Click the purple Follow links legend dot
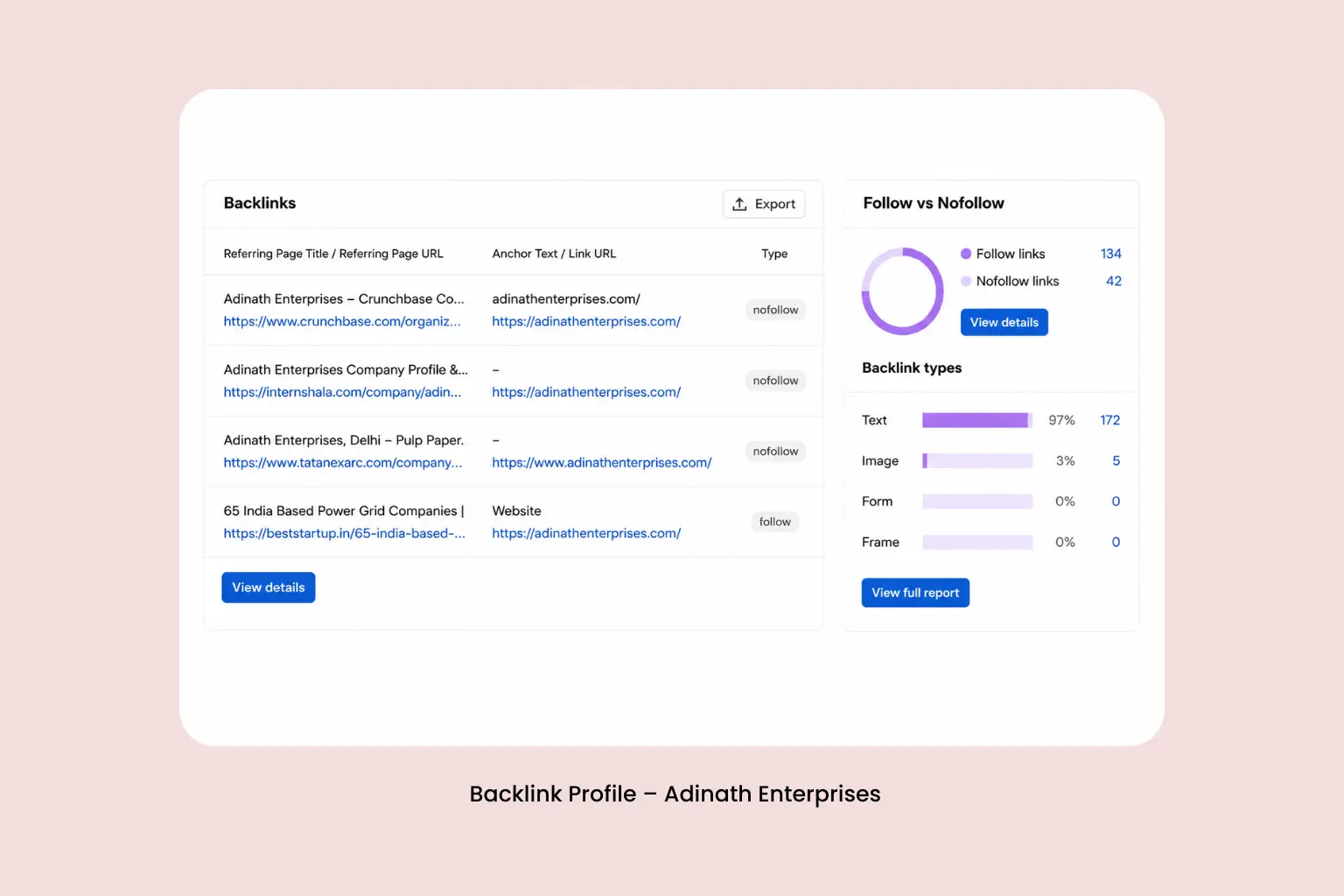 click(x=966, y=254)
